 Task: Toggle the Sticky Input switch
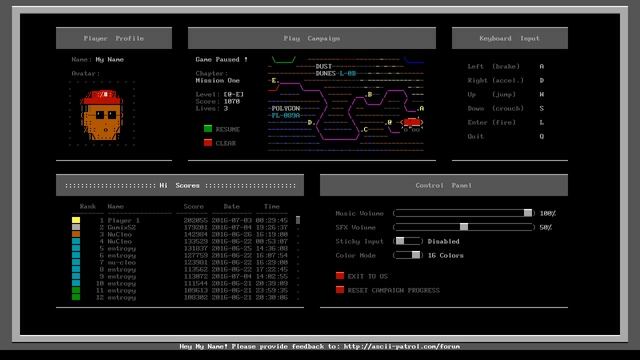click(x=408, y=241)
